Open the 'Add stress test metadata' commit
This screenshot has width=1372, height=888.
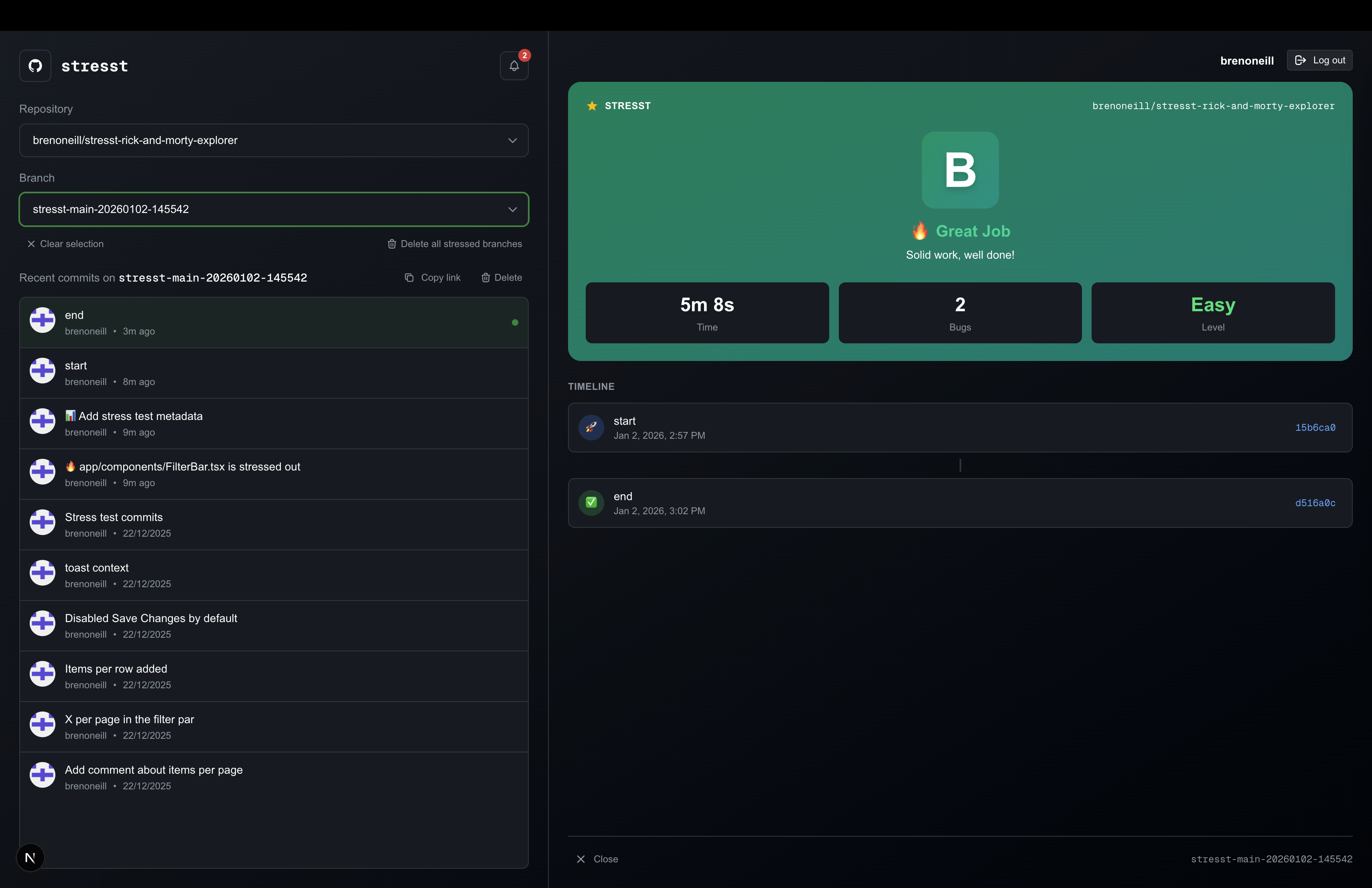click(x=274, y=424)
